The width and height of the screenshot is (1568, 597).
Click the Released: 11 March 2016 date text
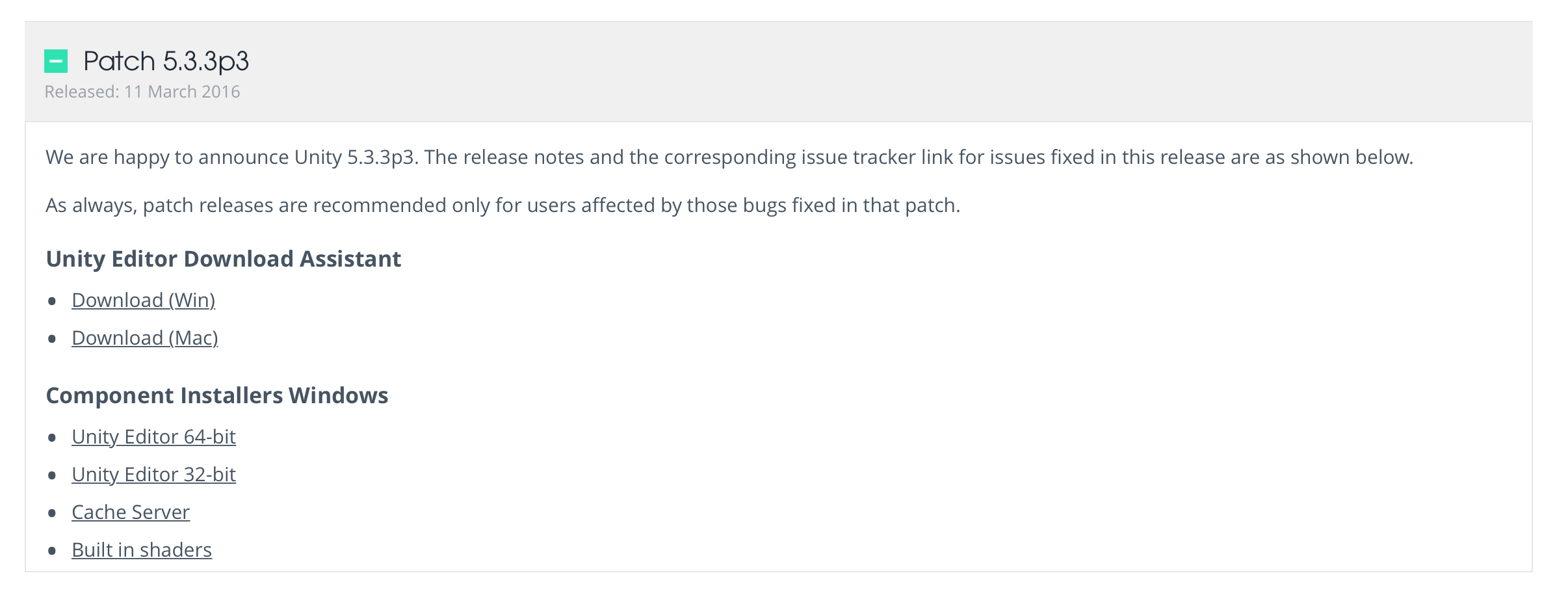(x=142, y=92)
